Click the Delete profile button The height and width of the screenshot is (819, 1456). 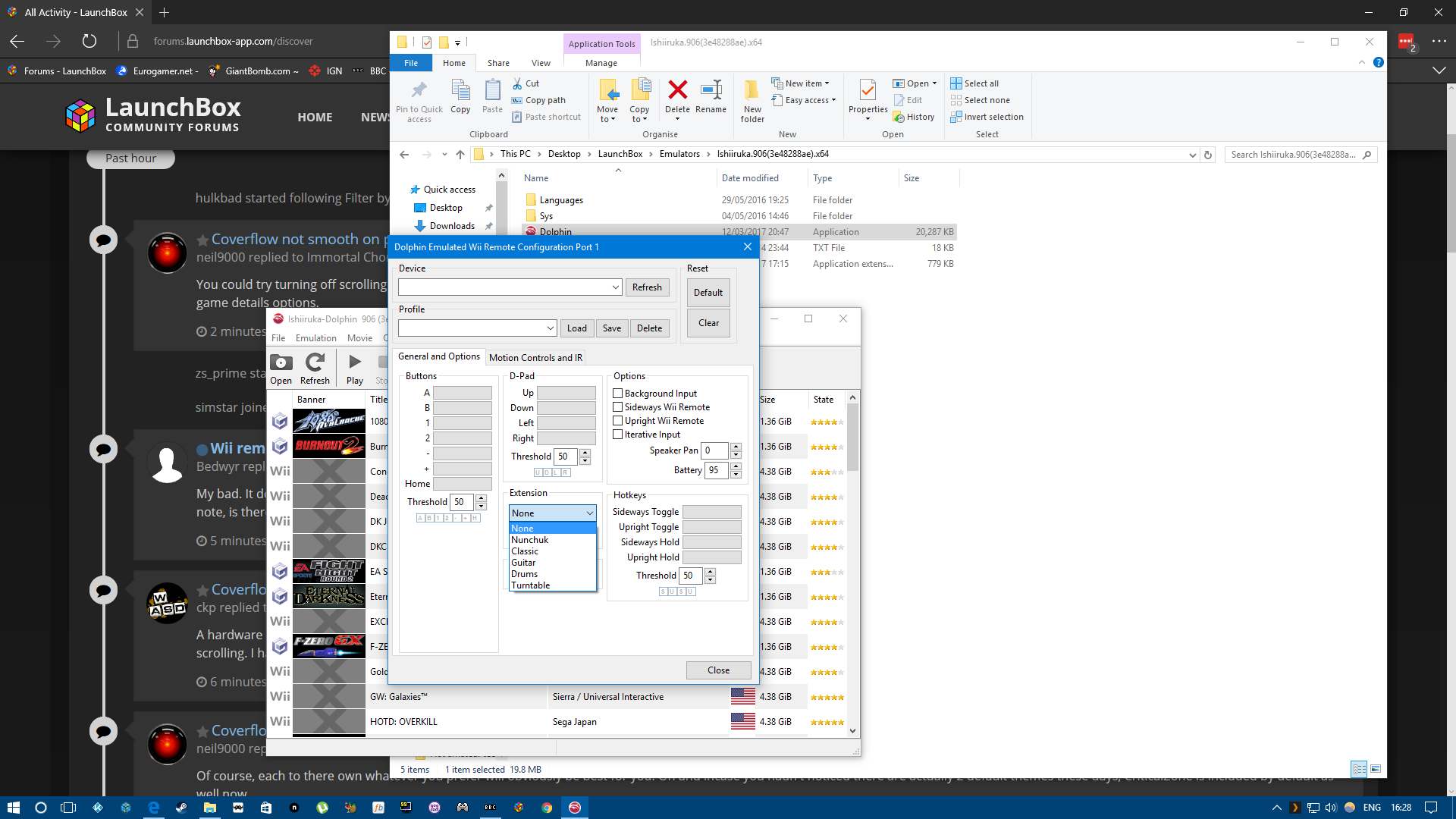(650, 328)
